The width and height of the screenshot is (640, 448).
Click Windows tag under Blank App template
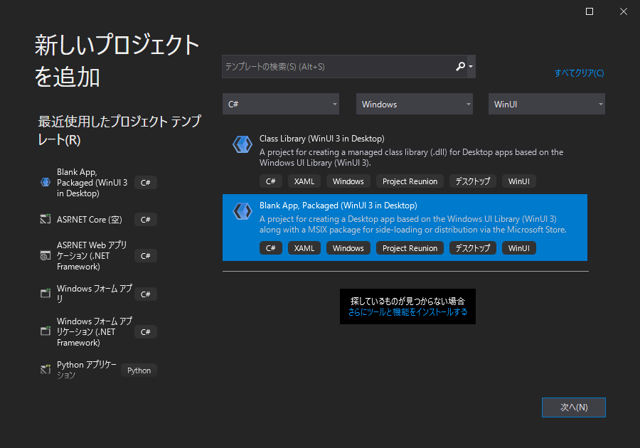tap(348, 248)
